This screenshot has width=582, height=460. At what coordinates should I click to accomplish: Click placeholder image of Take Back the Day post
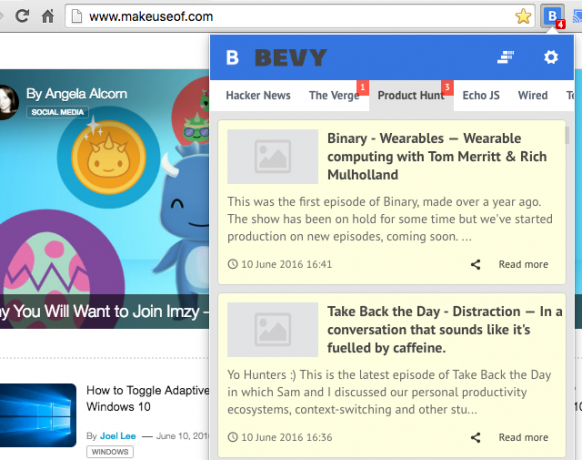click(272, 329)
